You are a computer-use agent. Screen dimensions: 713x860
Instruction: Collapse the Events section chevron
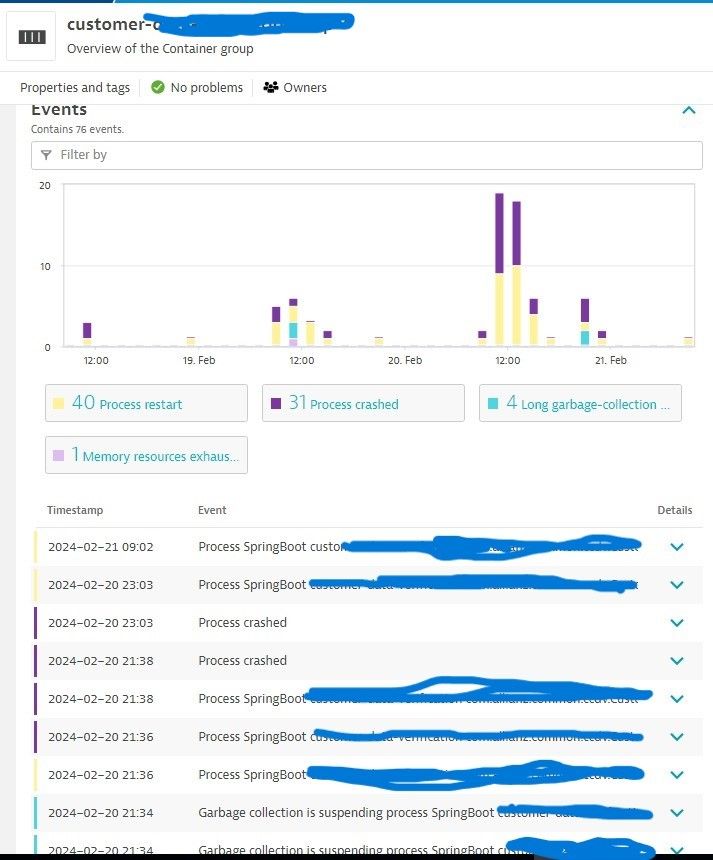[x=688, y=111]
